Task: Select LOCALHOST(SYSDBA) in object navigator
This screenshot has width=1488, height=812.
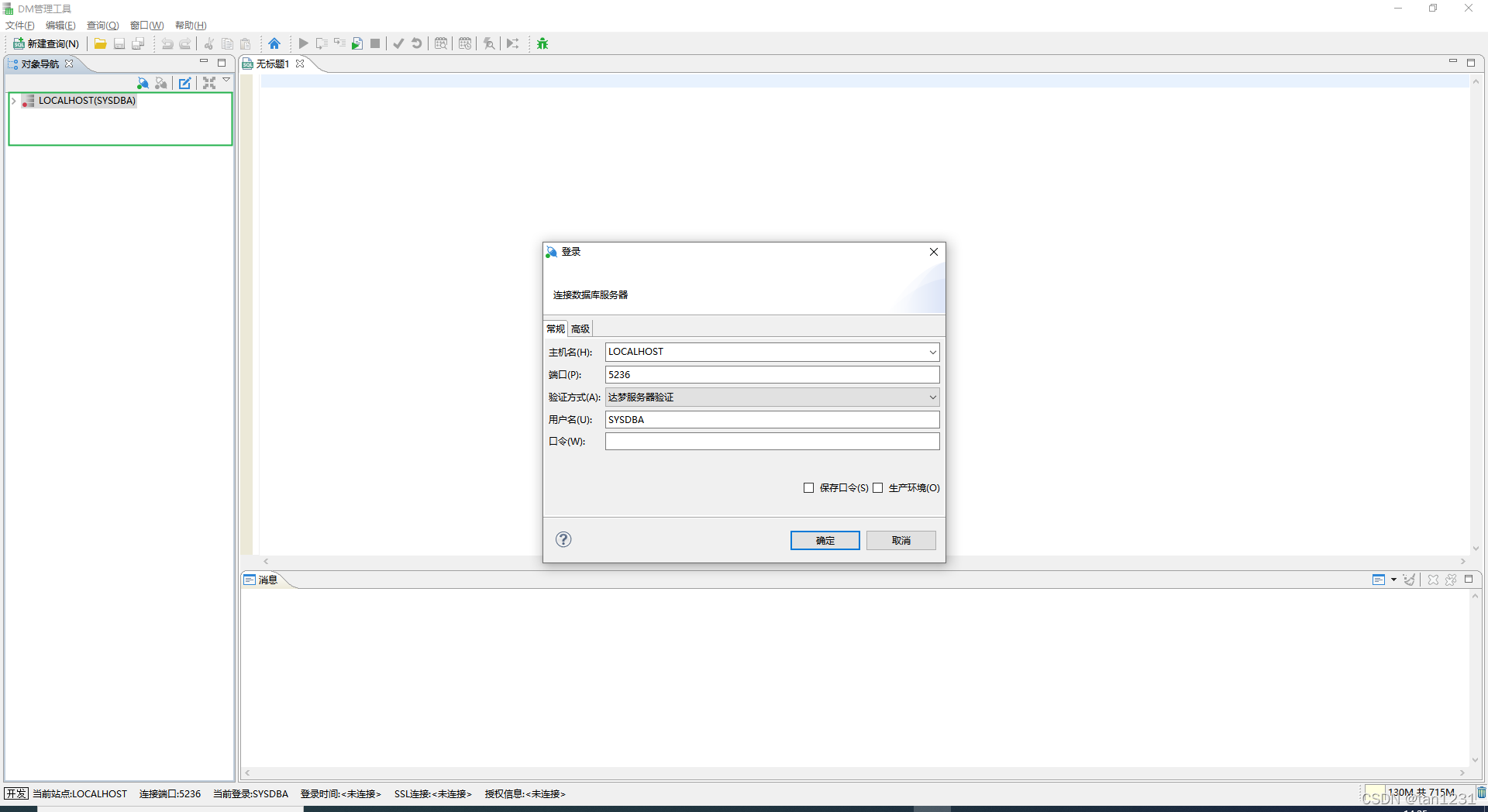Action: tap(87, 101)
